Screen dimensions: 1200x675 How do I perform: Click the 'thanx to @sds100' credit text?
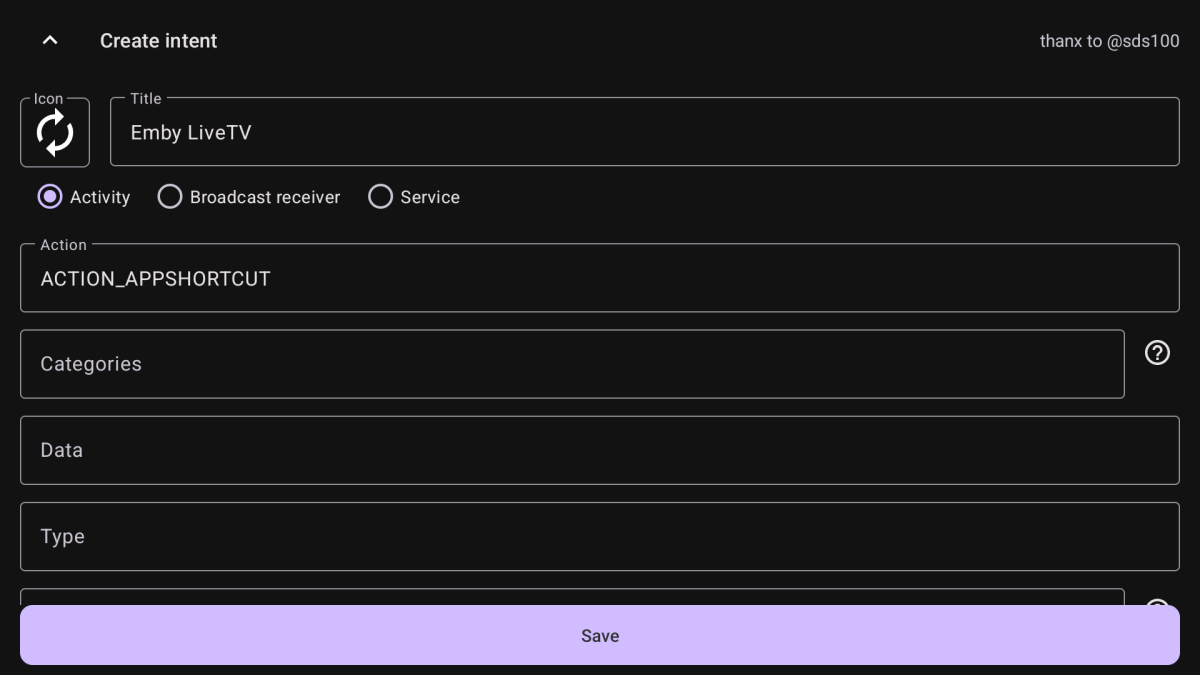point(1109,41)
